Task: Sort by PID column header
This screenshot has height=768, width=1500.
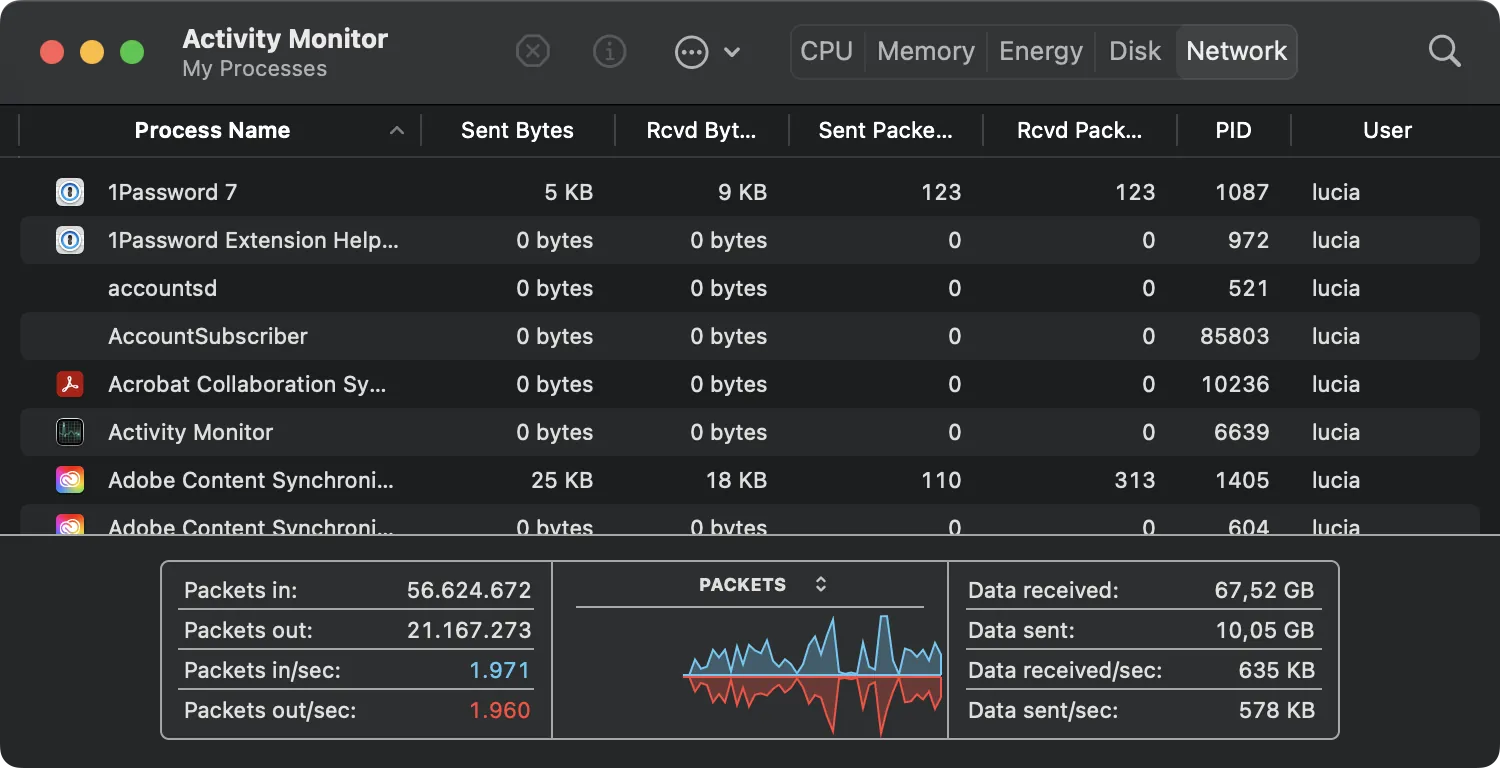Action: click(1233, 131)
